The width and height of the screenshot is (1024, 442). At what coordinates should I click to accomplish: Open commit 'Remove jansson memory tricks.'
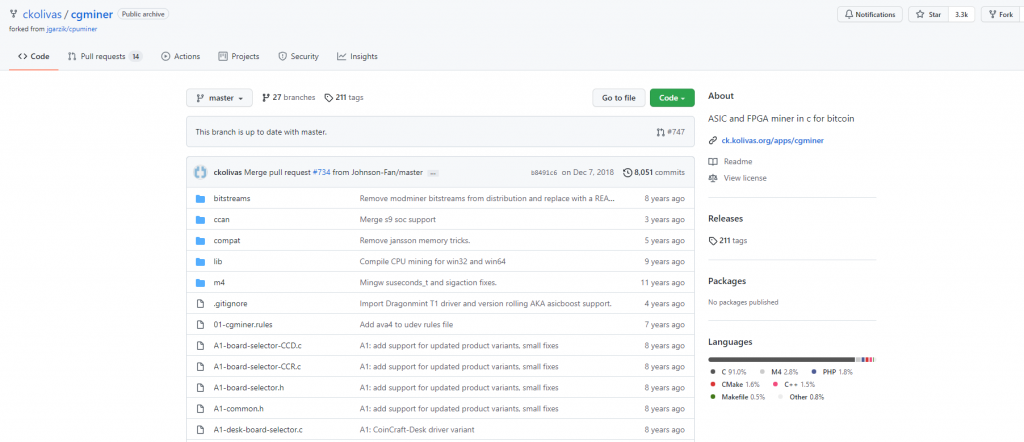(x=415, y=240)
